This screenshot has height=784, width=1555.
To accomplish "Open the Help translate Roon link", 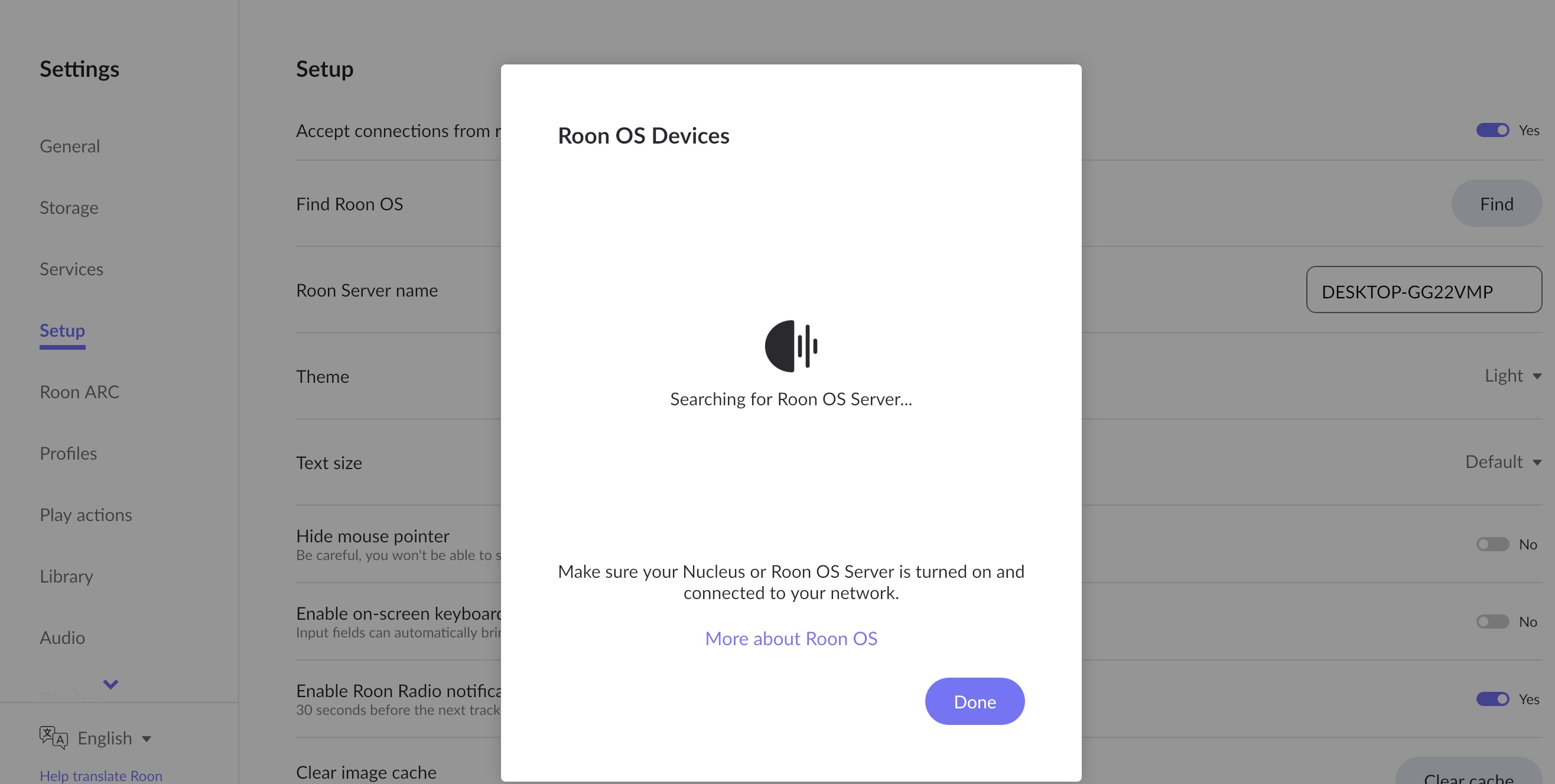I will [100, 776].
